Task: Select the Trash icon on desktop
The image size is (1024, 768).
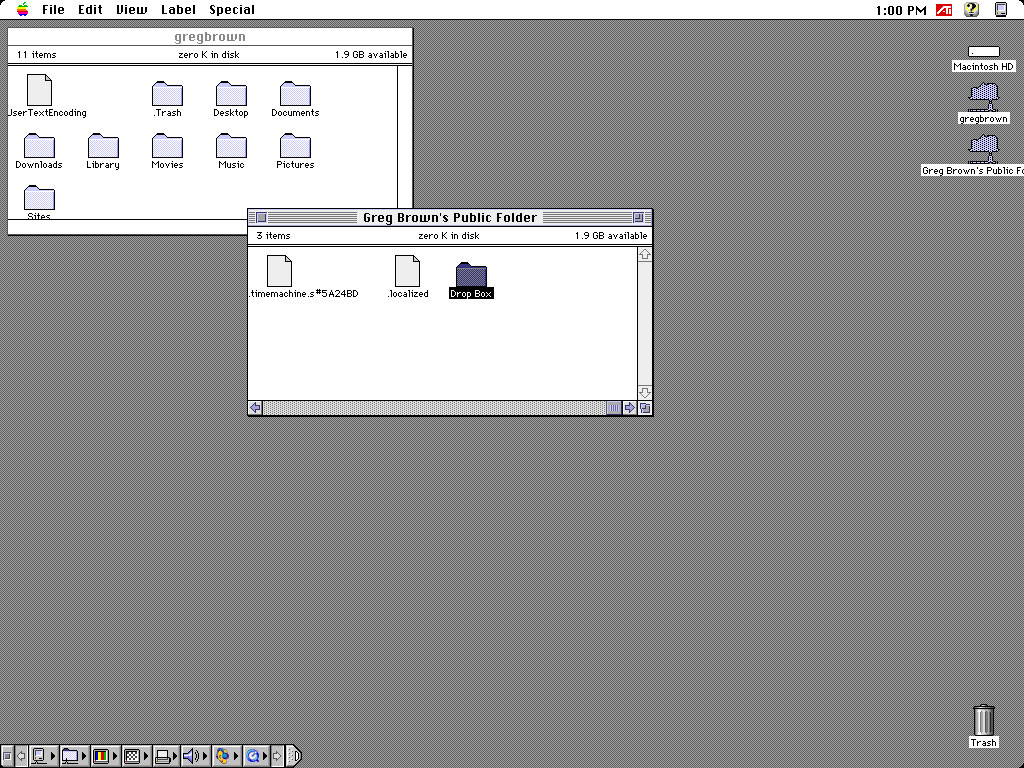Action: [983, 725]
